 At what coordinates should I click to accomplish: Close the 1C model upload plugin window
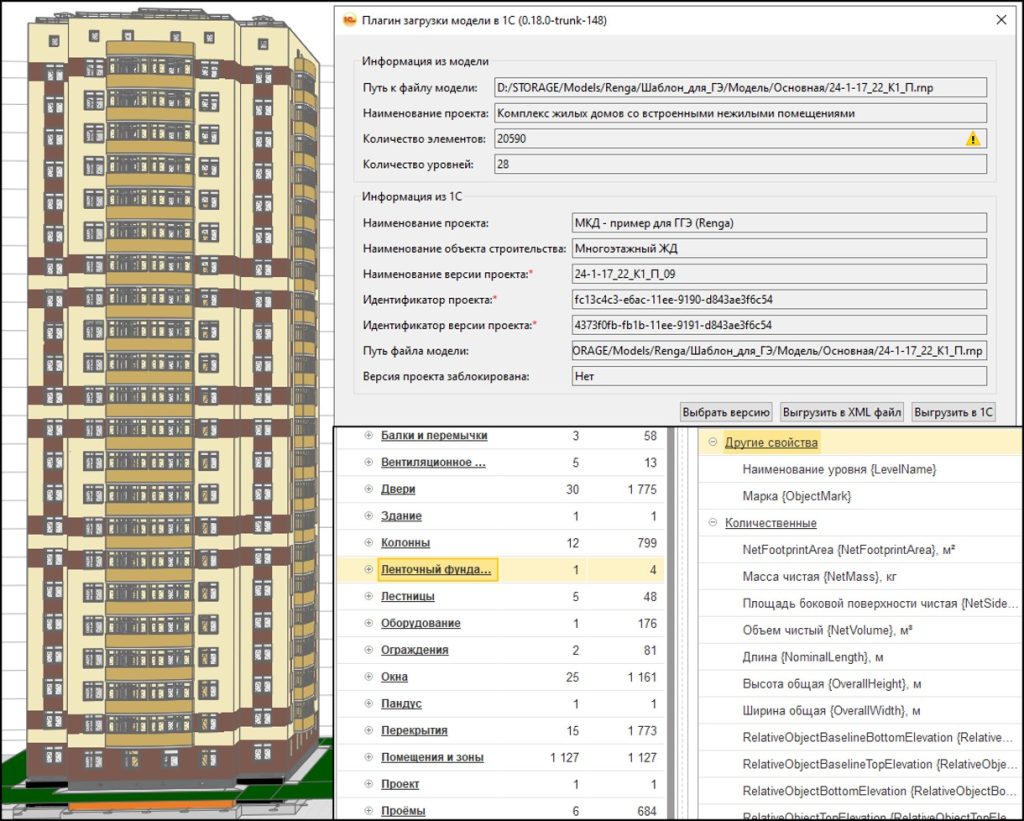[x=1001, y=20]
